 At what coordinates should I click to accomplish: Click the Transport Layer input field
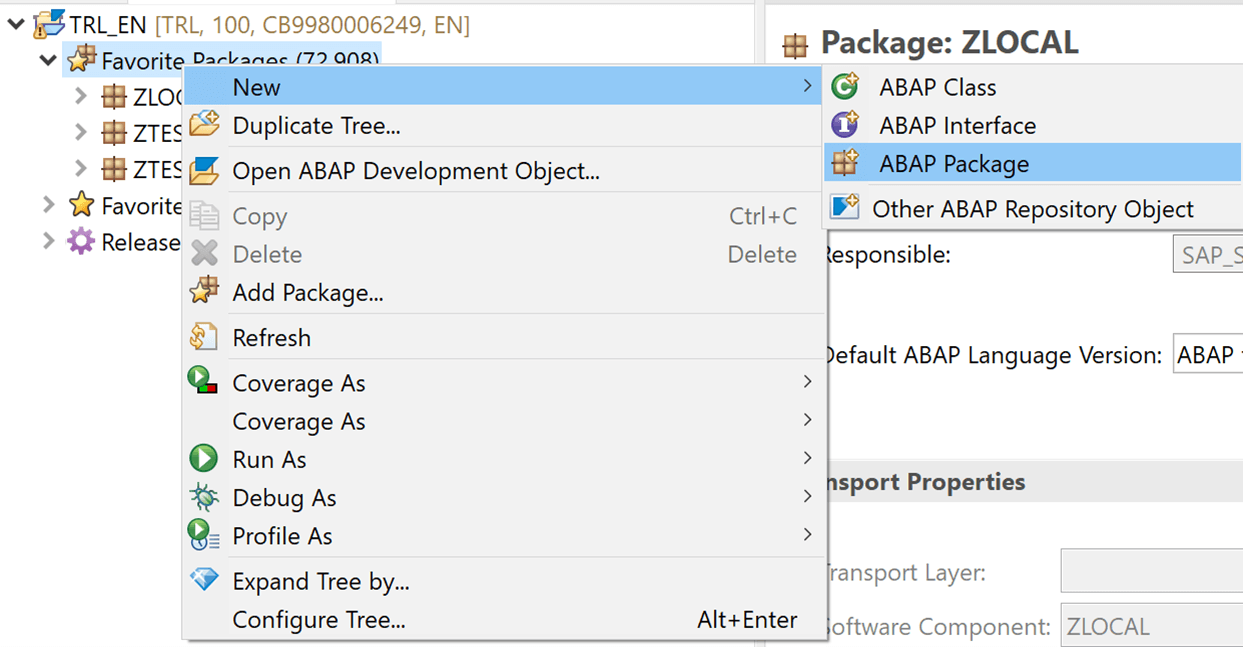(x=1150, y=573)
